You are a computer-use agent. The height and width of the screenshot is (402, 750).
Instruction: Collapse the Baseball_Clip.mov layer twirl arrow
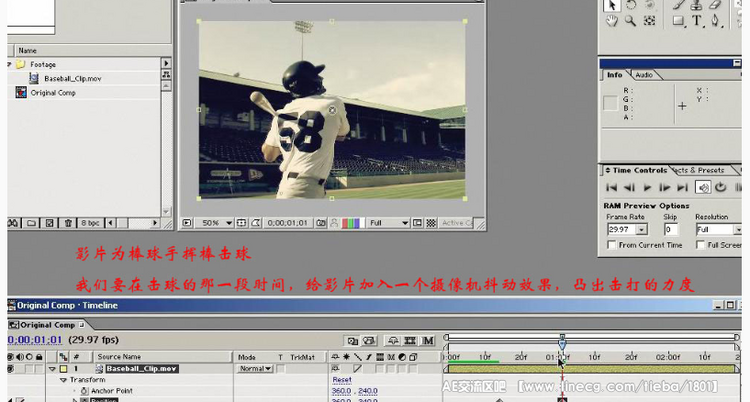click(x=52, y=369)
